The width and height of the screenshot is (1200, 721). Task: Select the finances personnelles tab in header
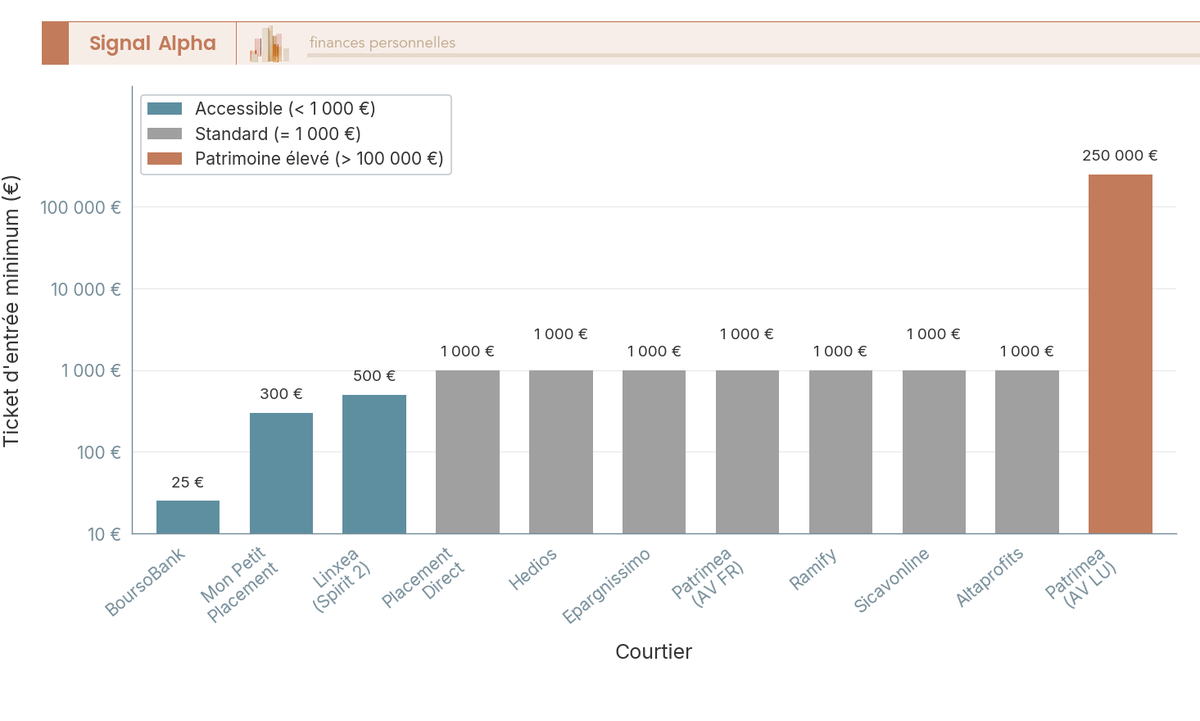click(380, 42)
